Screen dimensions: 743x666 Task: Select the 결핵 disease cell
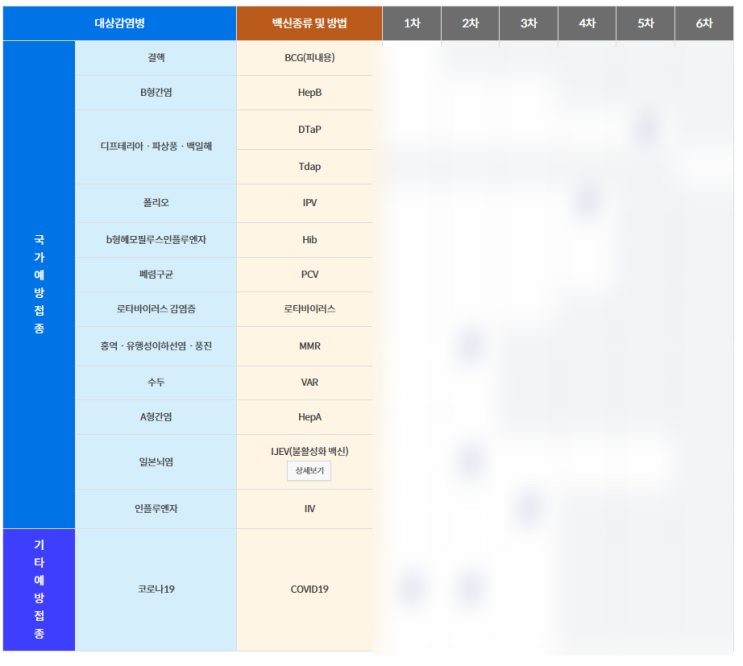156,58
